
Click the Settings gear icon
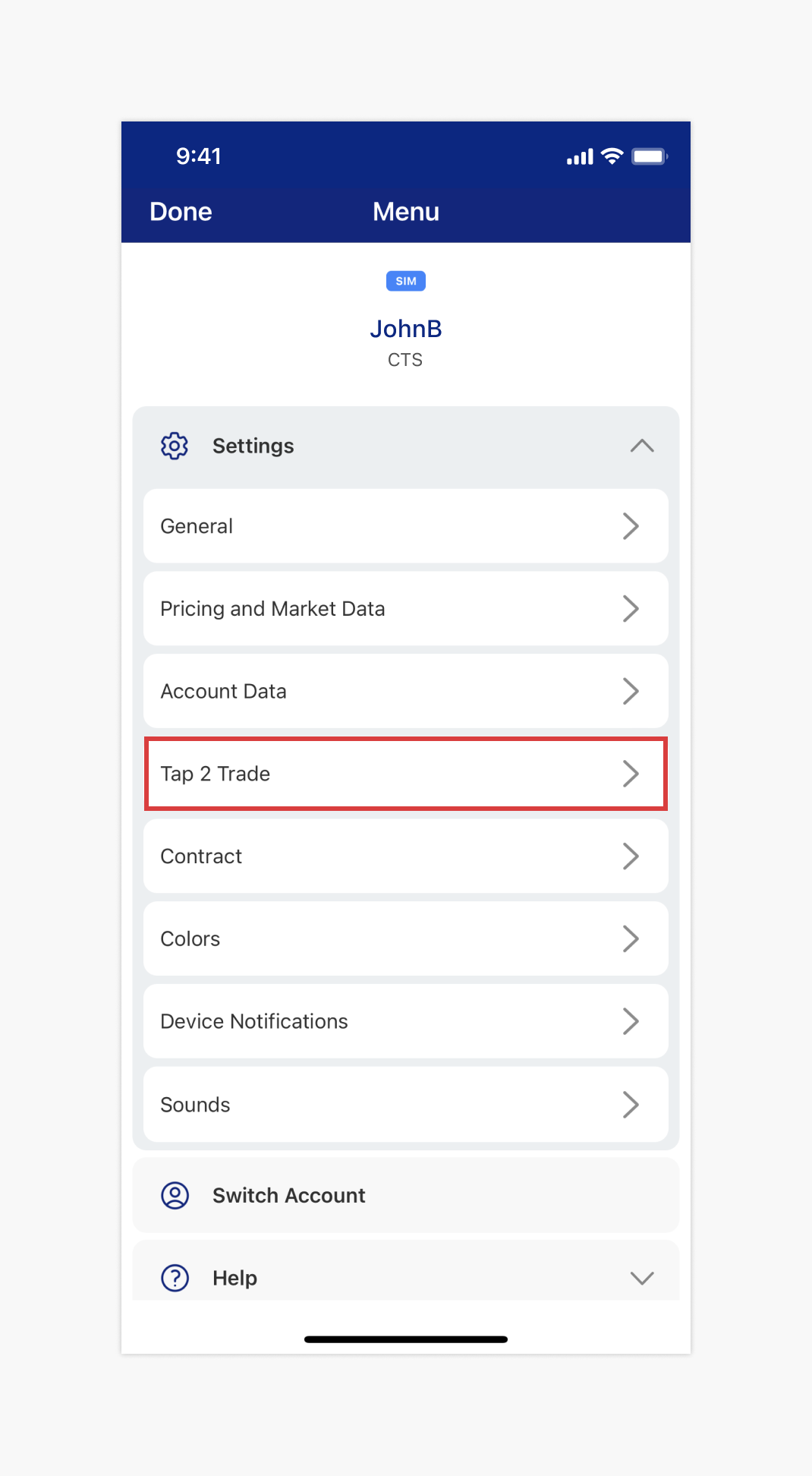175,446
